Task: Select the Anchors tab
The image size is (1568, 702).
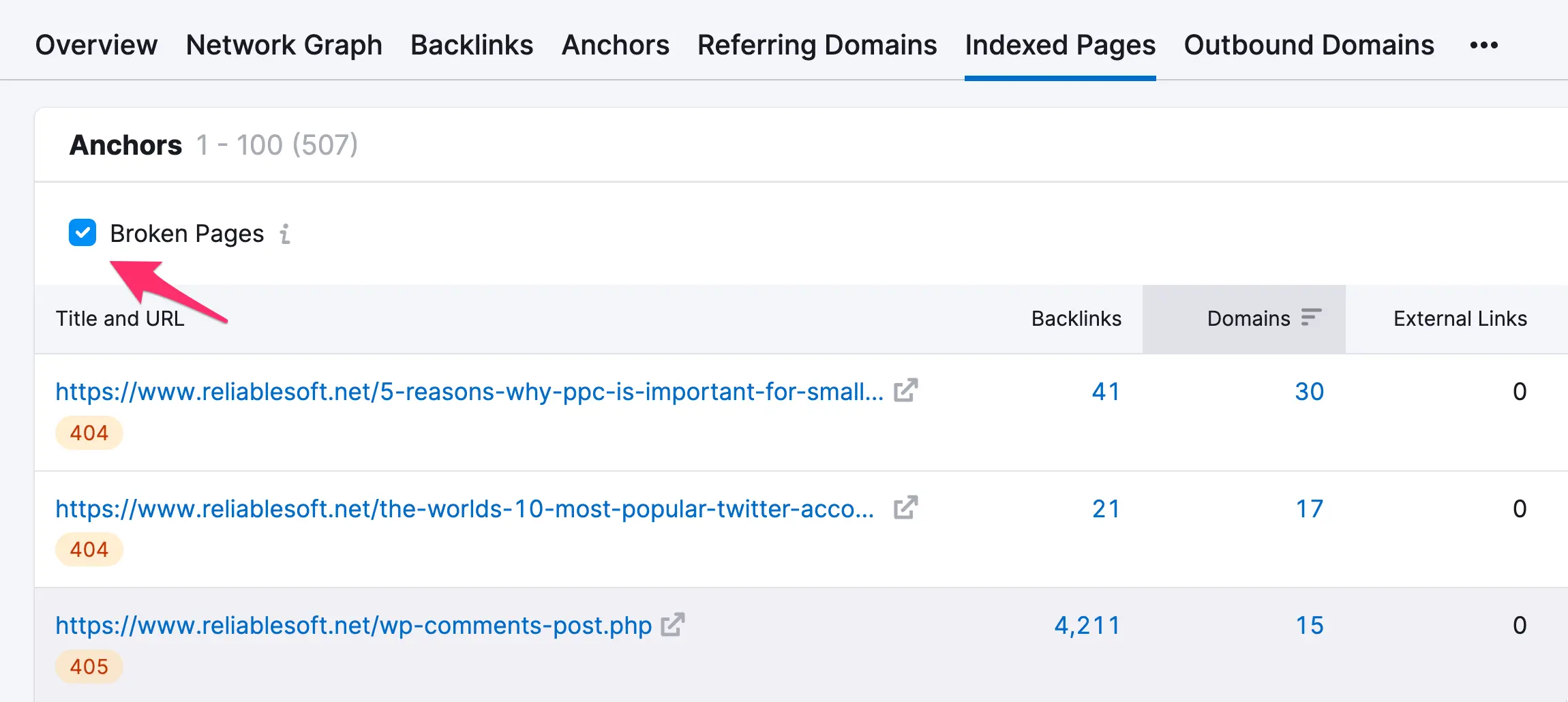Action: tap(615, 45)
